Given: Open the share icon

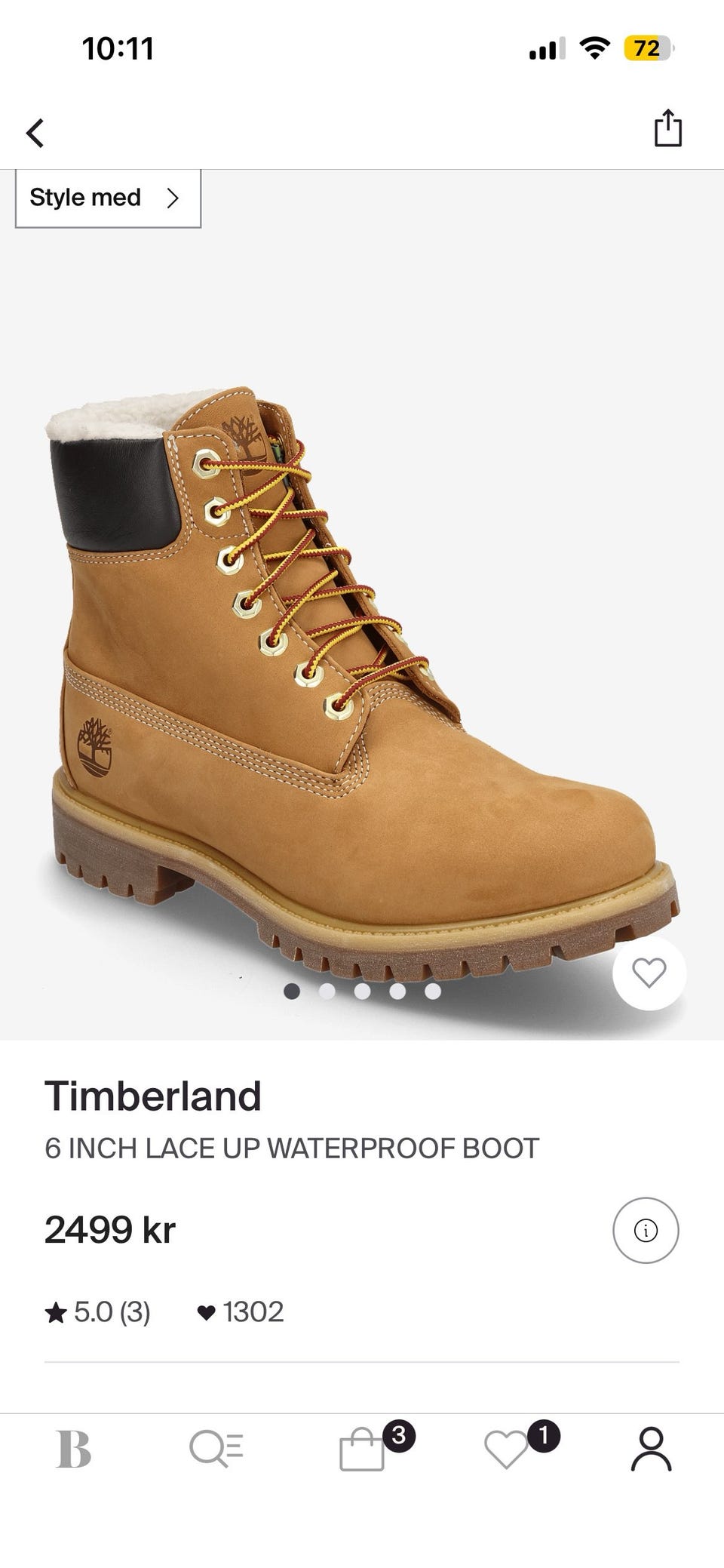Looking at the screenshot, I should click(x=667, y=128).
